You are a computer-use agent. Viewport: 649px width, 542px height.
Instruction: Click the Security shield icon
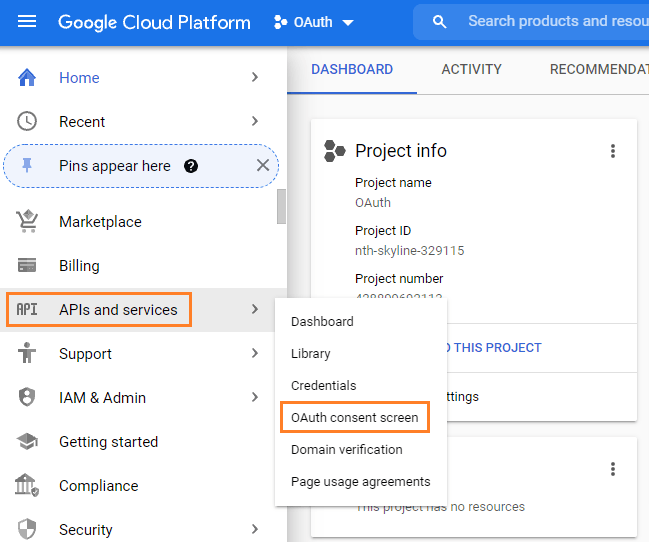coord(27,529)
